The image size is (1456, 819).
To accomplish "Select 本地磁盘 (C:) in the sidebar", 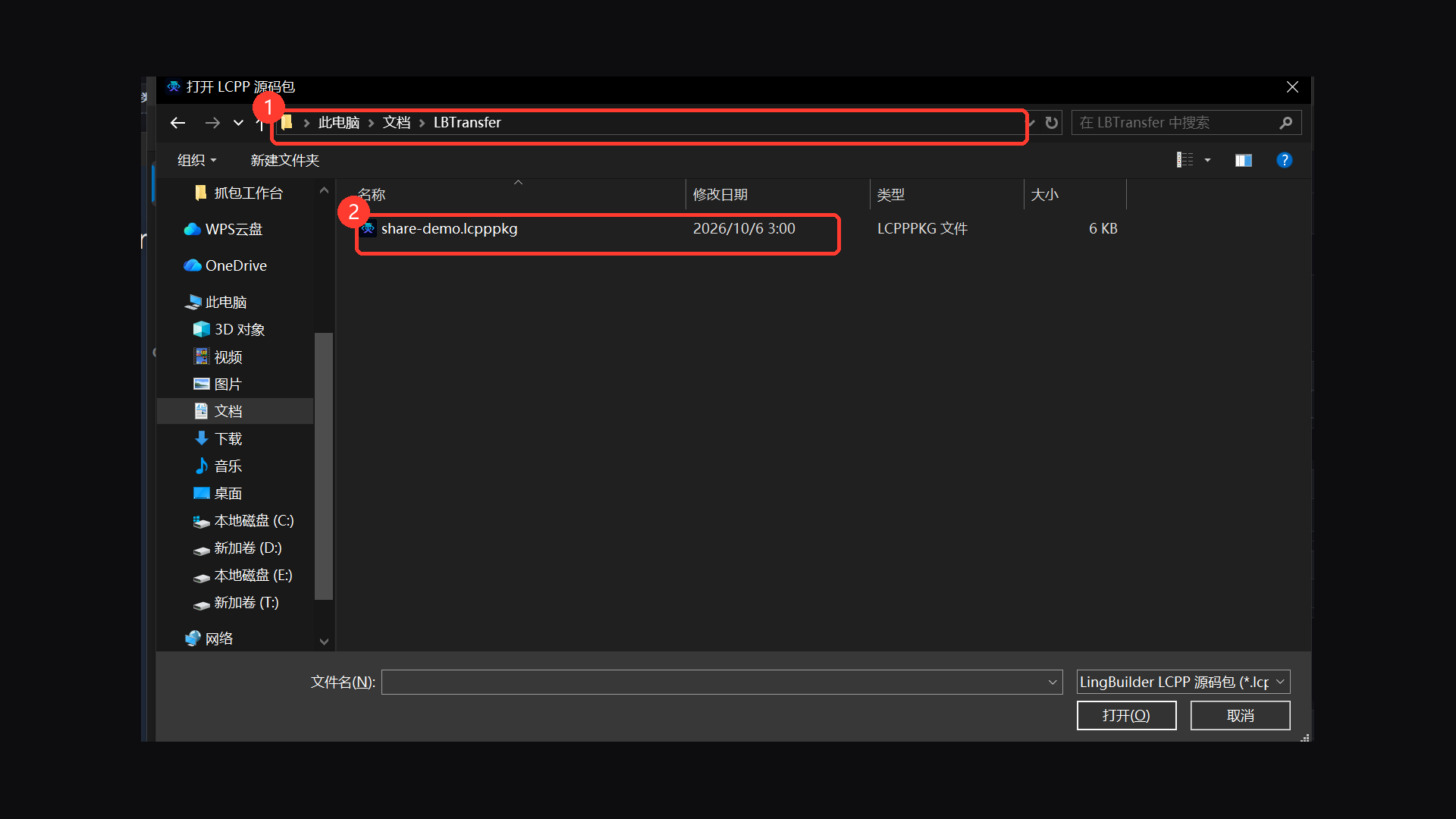I will click(253, 521).
